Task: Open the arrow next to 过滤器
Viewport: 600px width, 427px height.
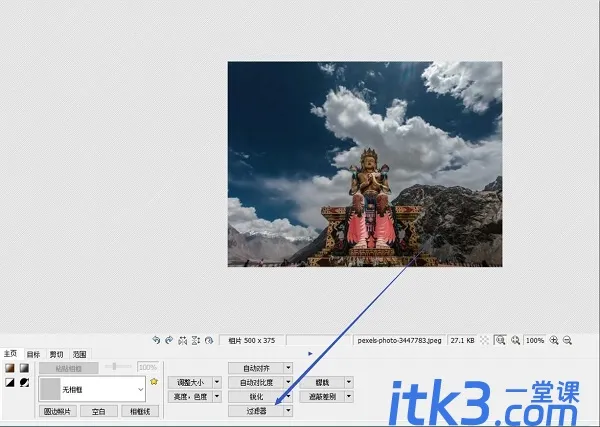Action: point(289,411)
